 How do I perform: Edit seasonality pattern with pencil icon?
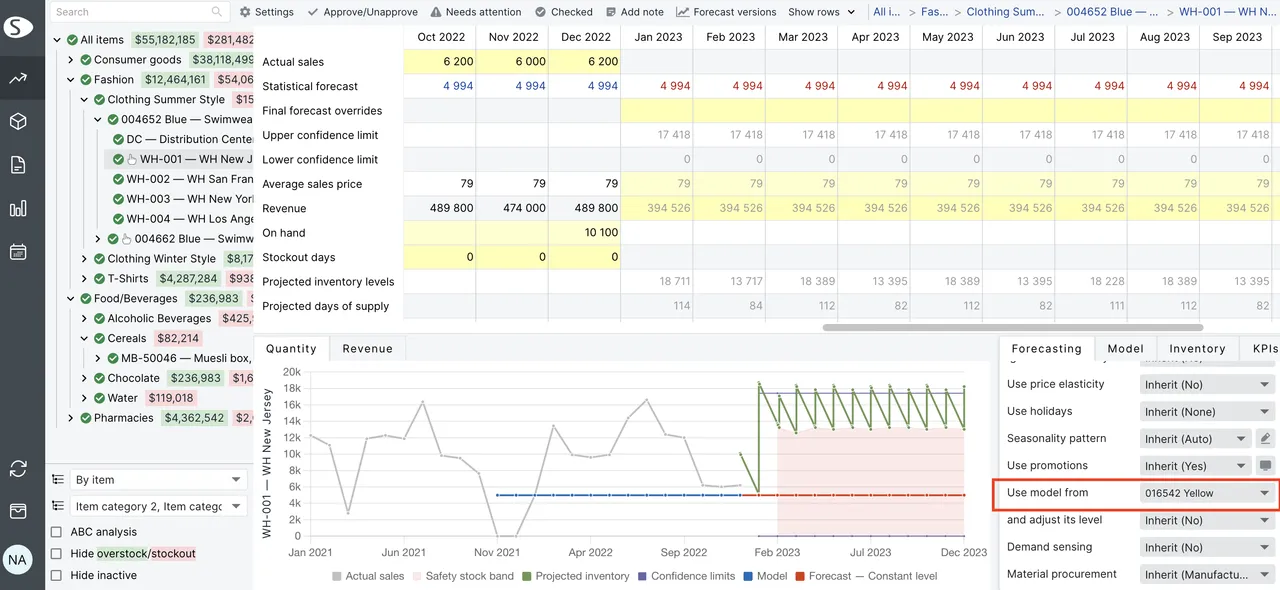1265,438
